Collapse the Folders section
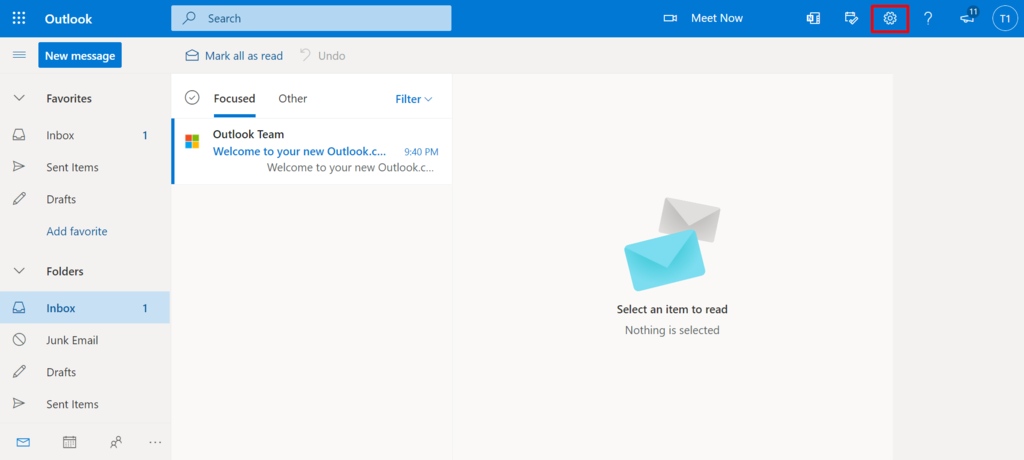Screen dimensions: 1024x460 [x=19, y=271]
